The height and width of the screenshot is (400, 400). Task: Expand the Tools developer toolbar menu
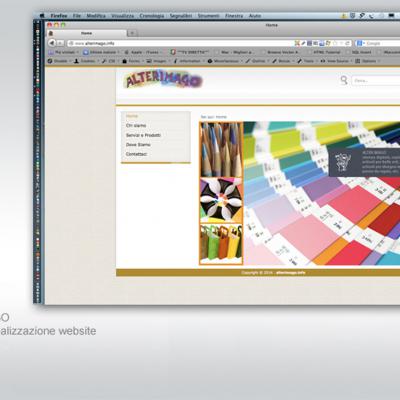click(x=307, y=61)
